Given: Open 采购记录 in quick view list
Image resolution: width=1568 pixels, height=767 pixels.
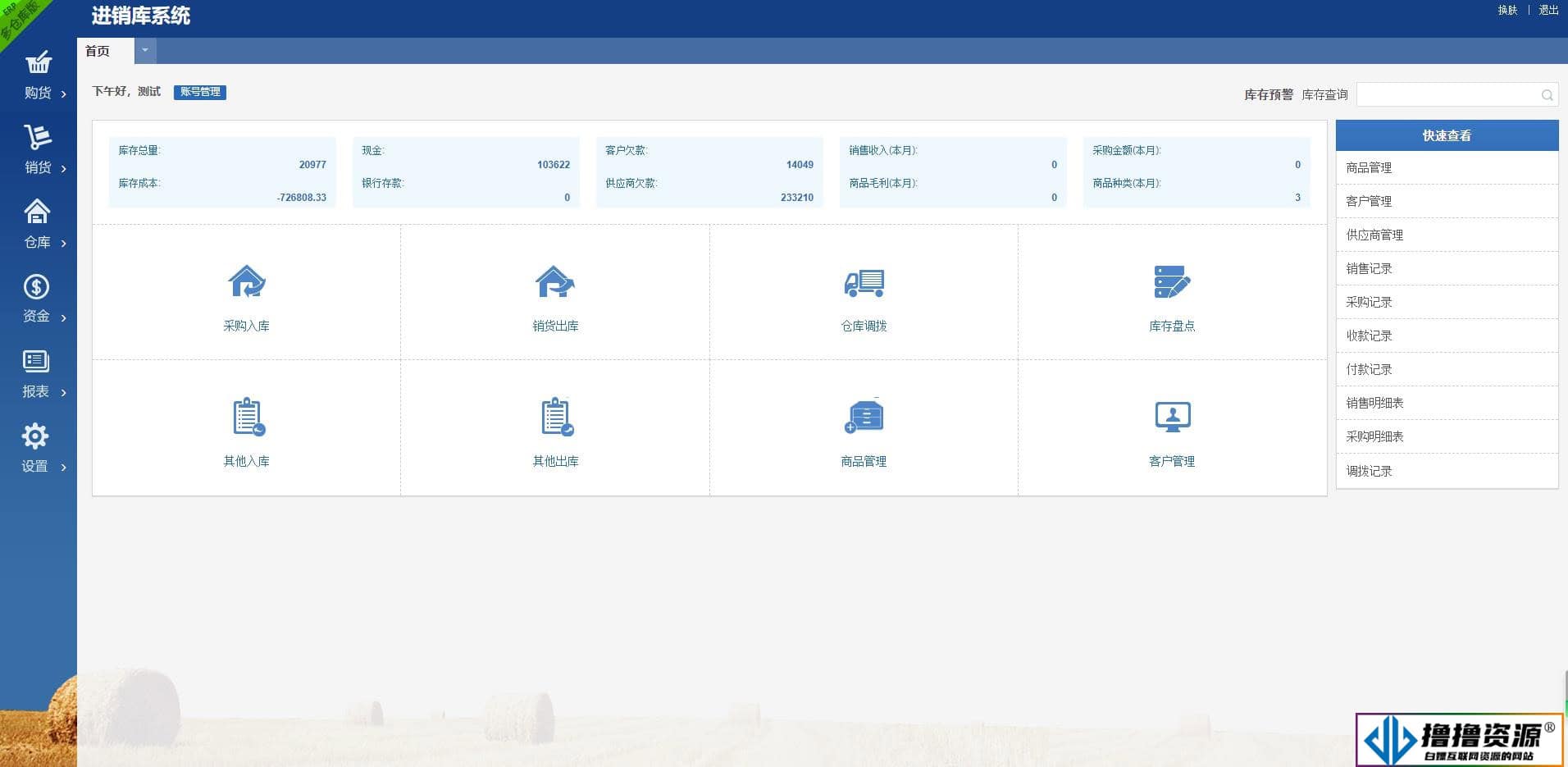Looking at the screenshot, I should tap(1447, 302).
